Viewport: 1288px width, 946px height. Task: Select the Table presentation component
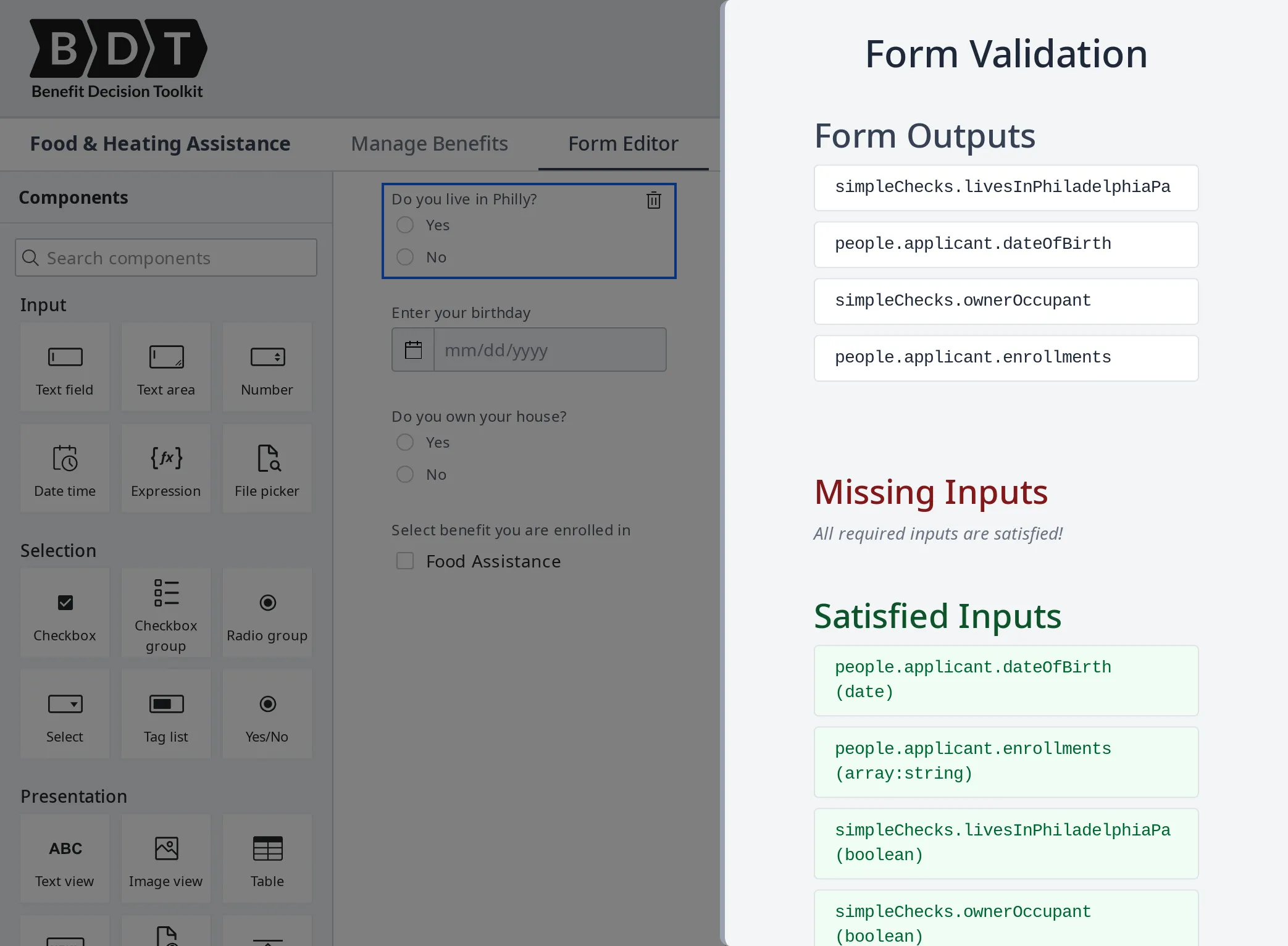pos(267,858)
